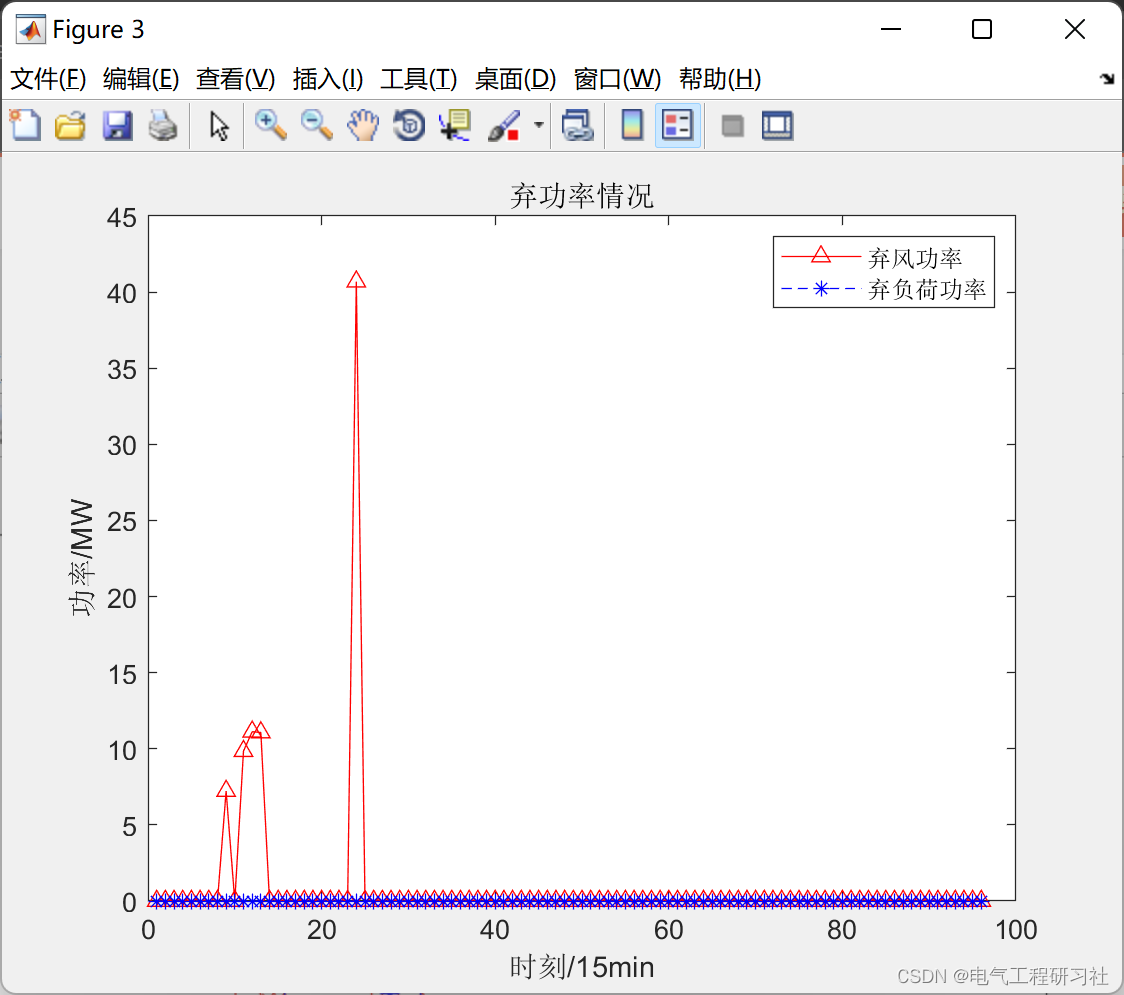Click the MATLAB logo icon in the title bar

tap(30, 29)
